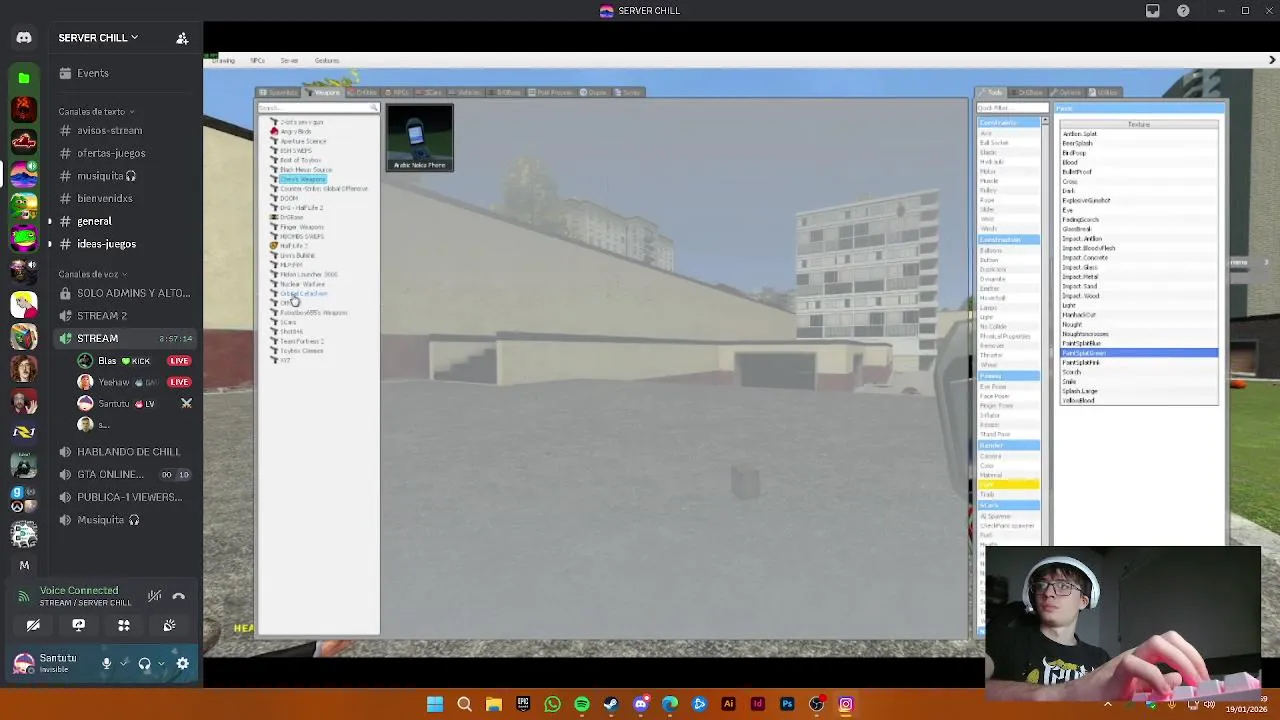Switch to the Post Process tab
Image resolution: width=1280 pixels, height=720 pixels.
click(551, 92)
